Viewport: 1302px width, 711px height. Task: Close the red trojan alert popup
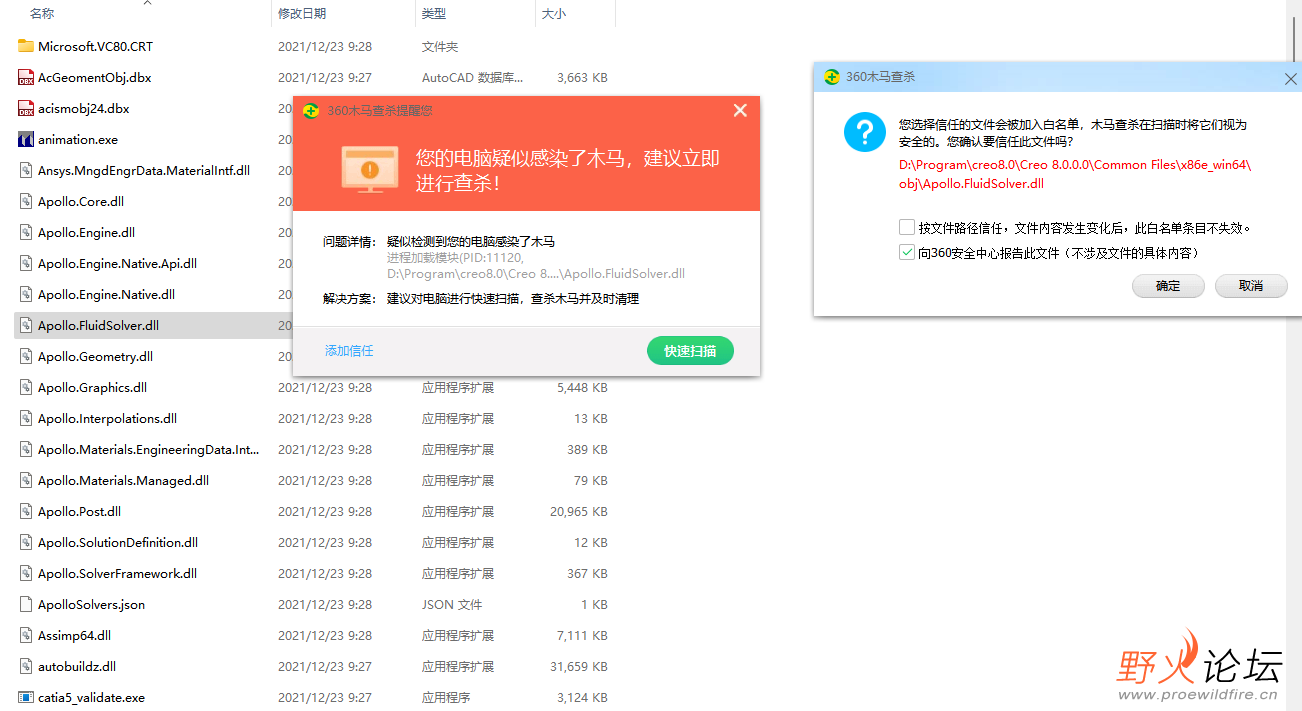coord(740,110)
